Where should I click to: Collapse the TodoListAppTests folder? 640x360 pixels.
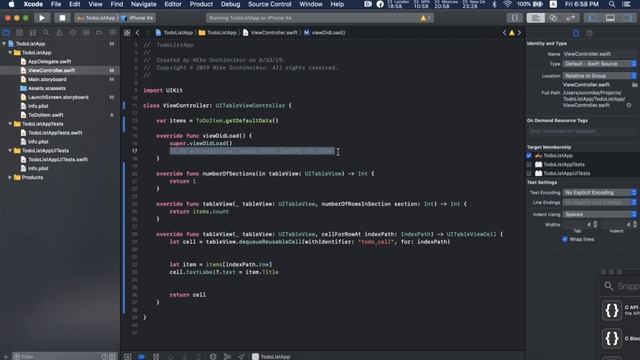tap(10, 124)
